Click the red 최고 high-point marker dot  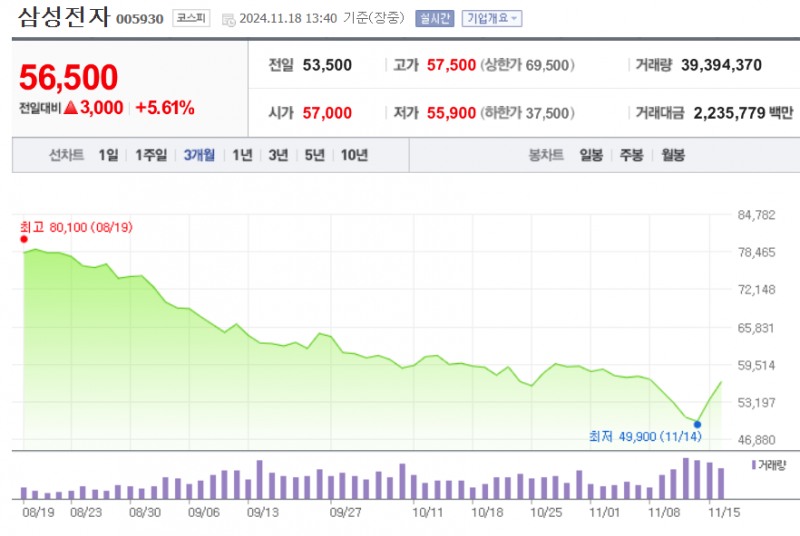point(24,239)
